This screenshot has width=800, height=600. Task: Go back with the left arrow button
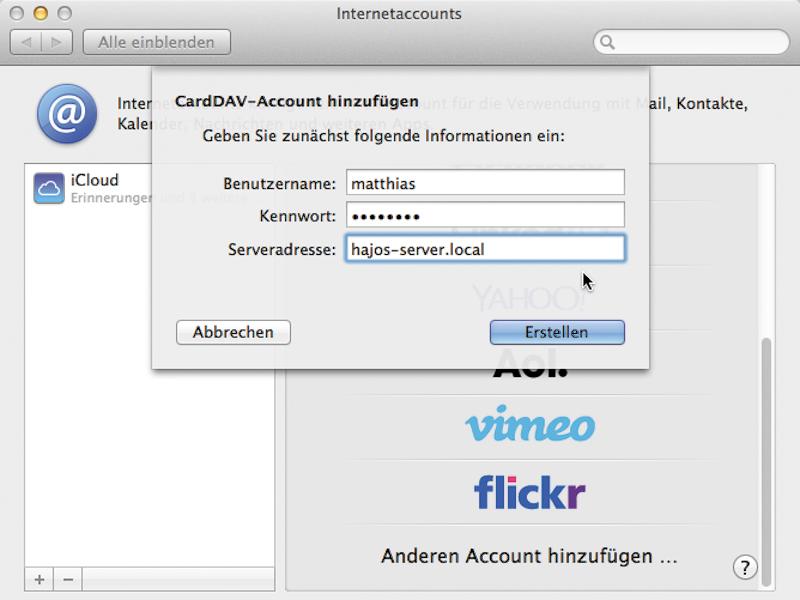26,42
